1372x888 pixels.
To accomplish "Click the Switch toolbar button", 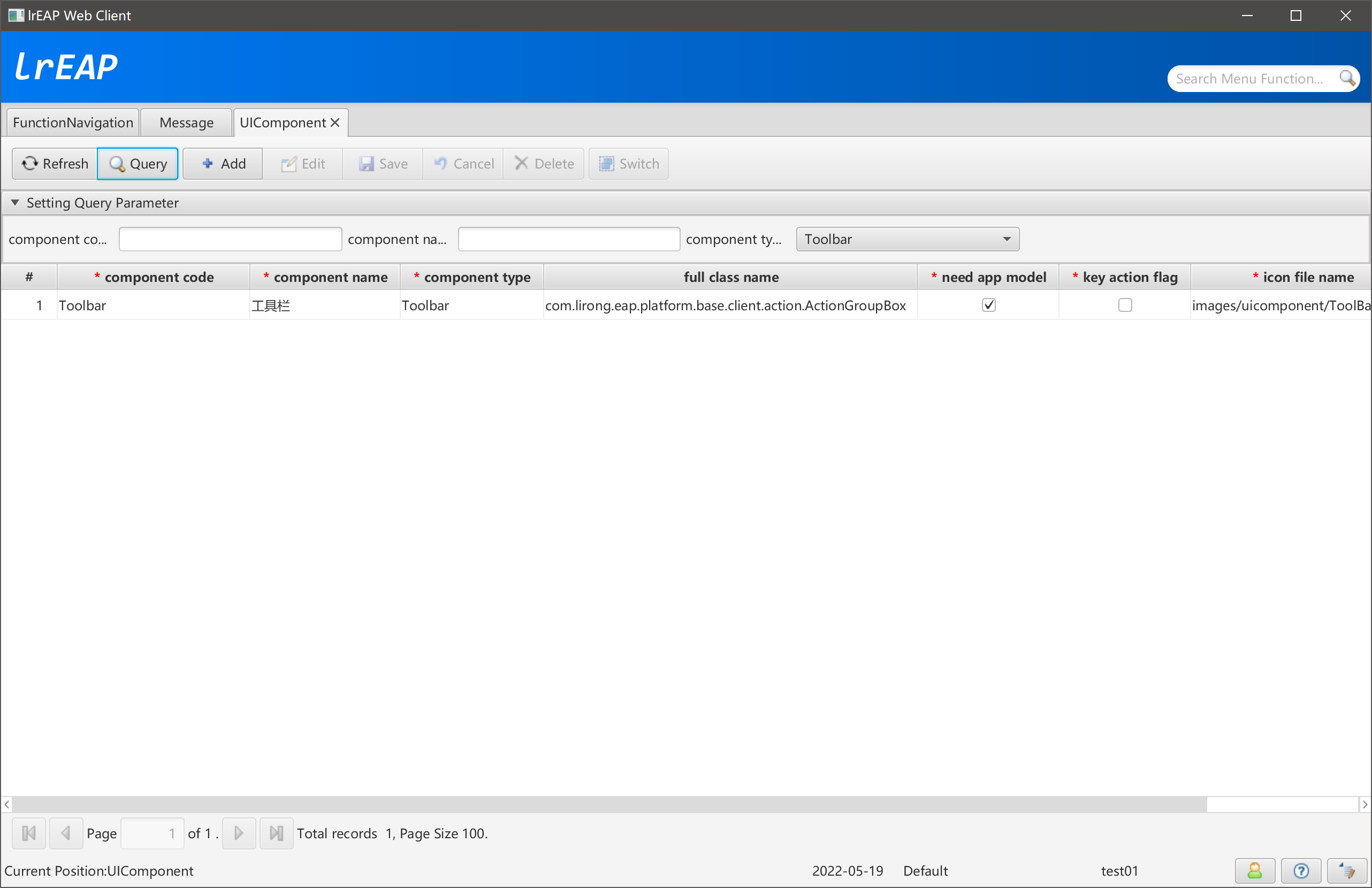I will 628,164.
